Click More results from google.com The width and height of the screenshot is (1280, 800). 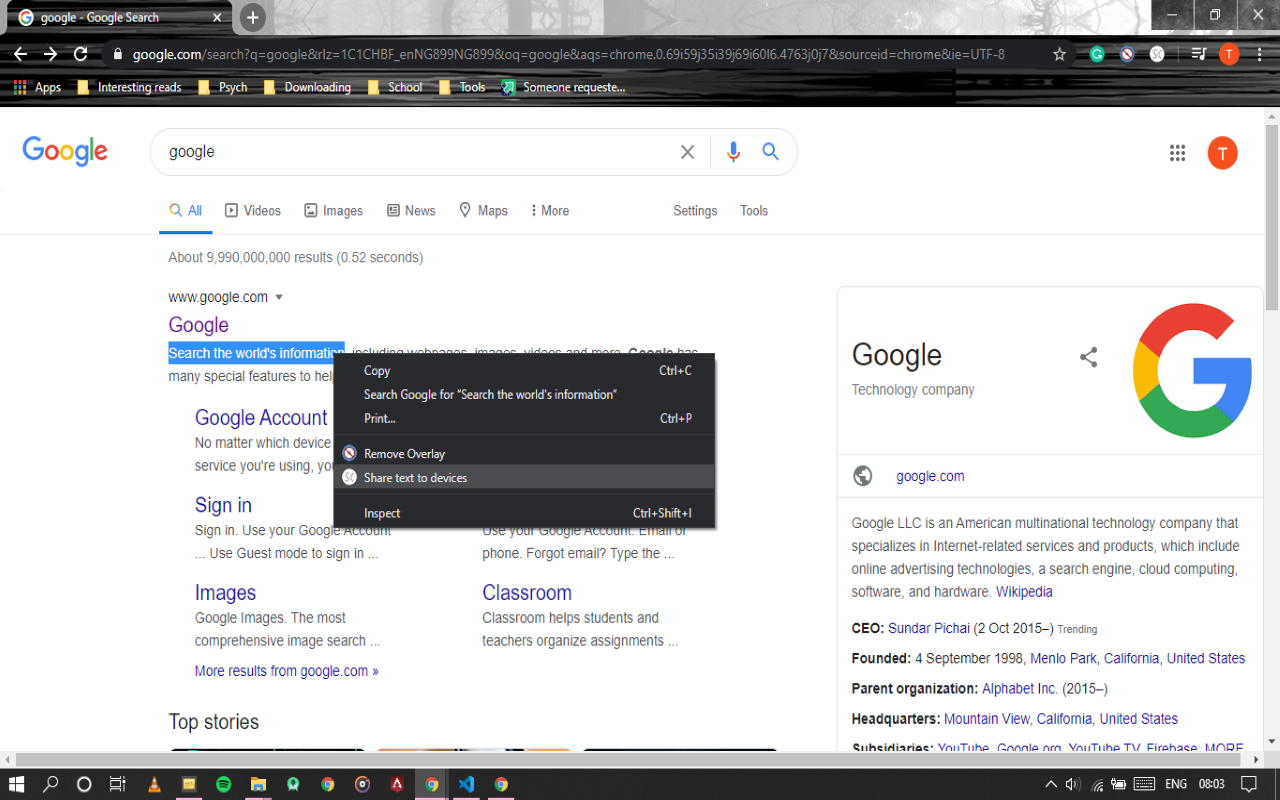click(x=287, y=671)
